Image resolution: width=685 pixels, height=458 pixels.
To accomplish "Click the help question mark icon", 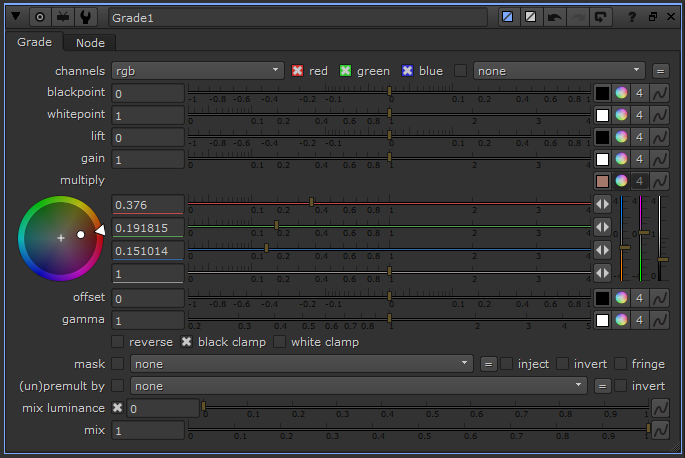I will tap(631, 17).
